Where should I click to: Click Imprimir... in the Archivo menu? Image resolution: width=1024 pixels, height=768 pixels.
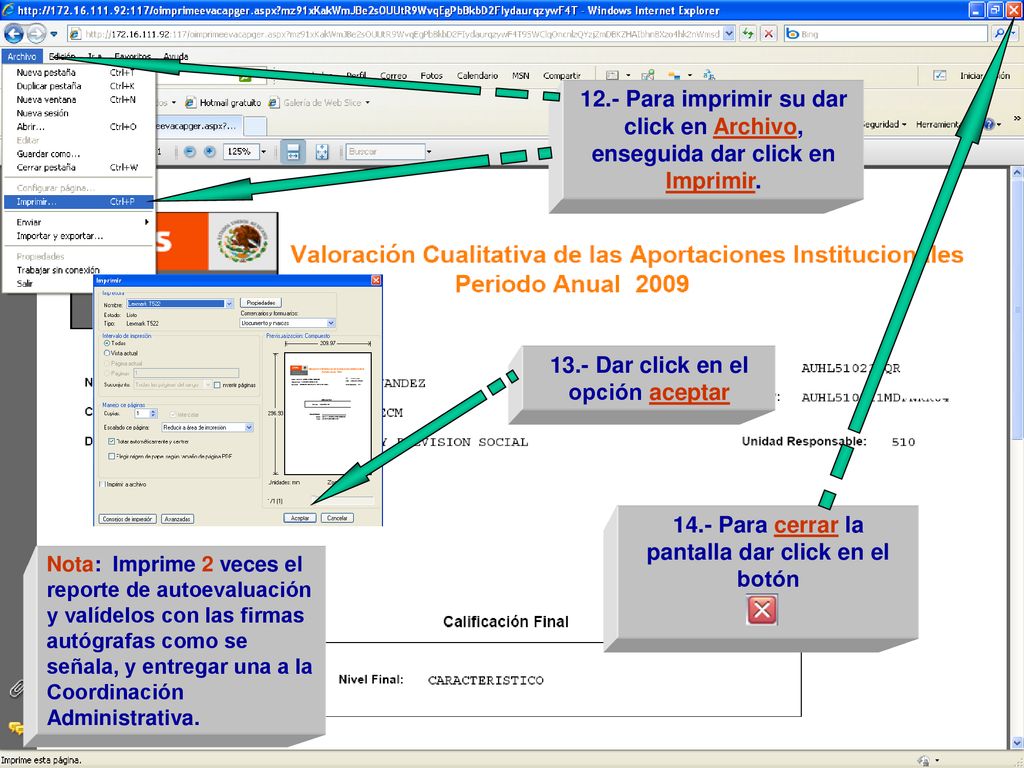pyautogui.click(x=78, y=202)
